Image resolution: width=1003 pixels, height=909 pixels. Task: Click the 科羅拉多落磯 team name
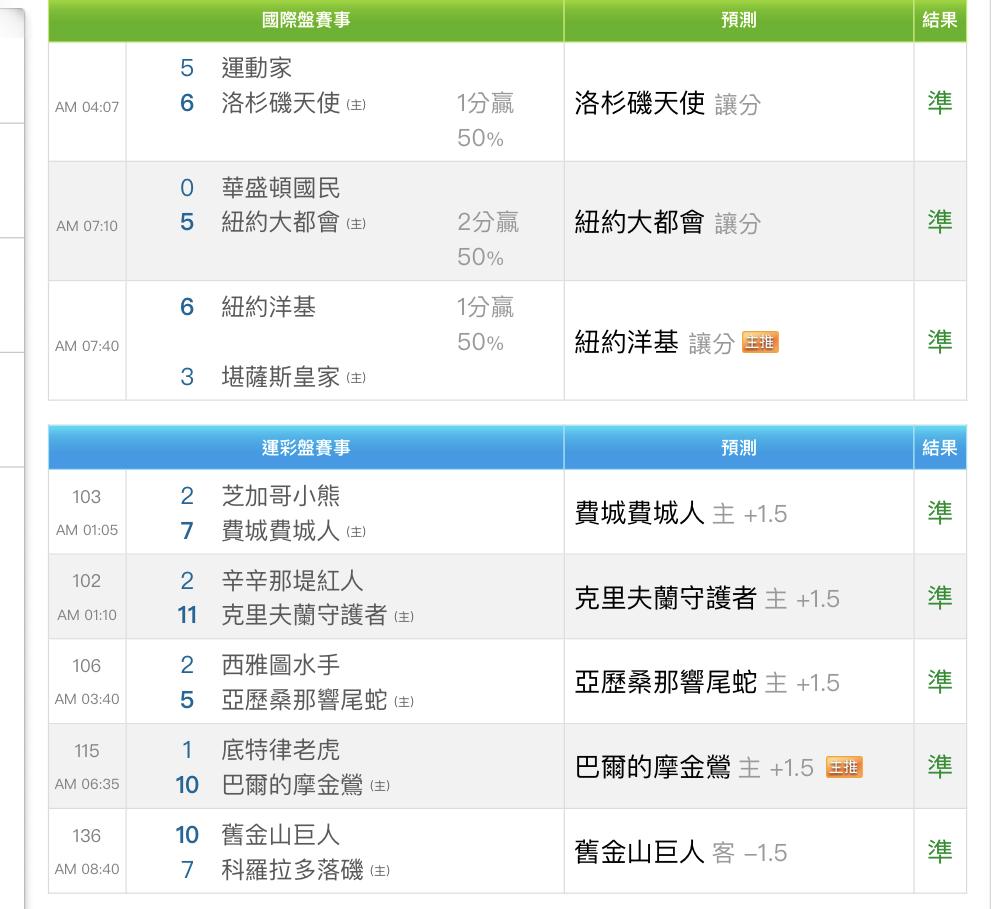292,869
